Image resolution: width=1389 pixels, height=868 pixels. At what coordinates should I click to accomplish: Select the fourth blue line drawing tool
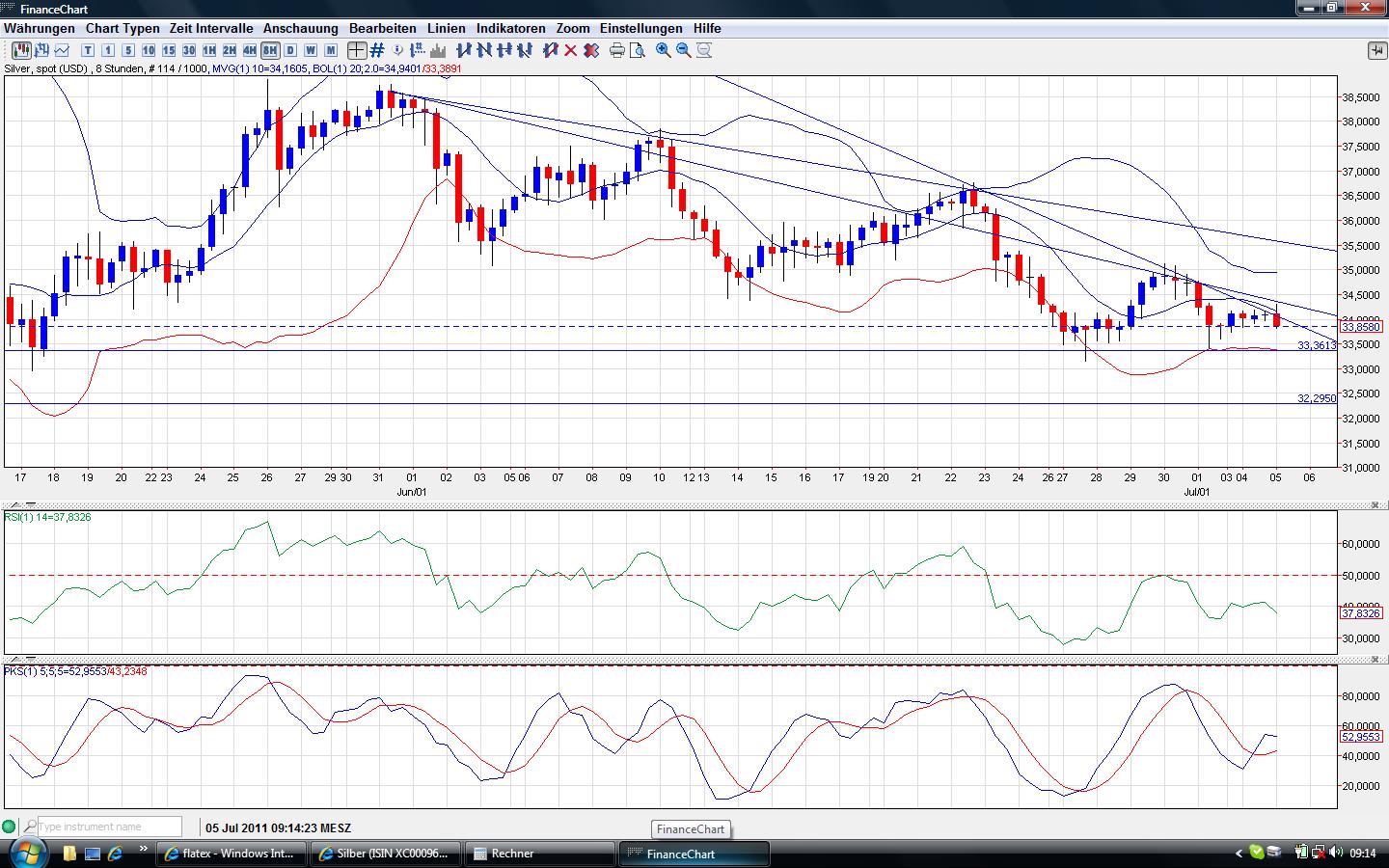click(x=525, y=50)
